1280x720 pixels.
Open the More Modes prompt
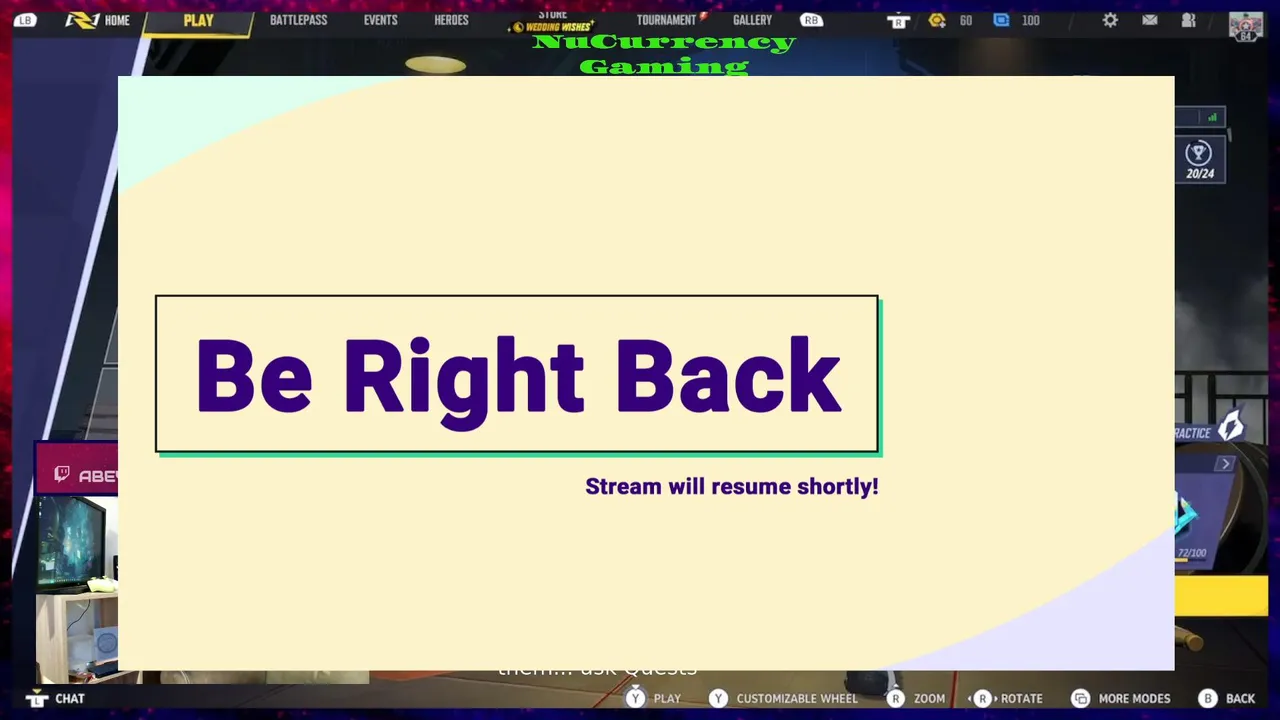[1120, 698]
